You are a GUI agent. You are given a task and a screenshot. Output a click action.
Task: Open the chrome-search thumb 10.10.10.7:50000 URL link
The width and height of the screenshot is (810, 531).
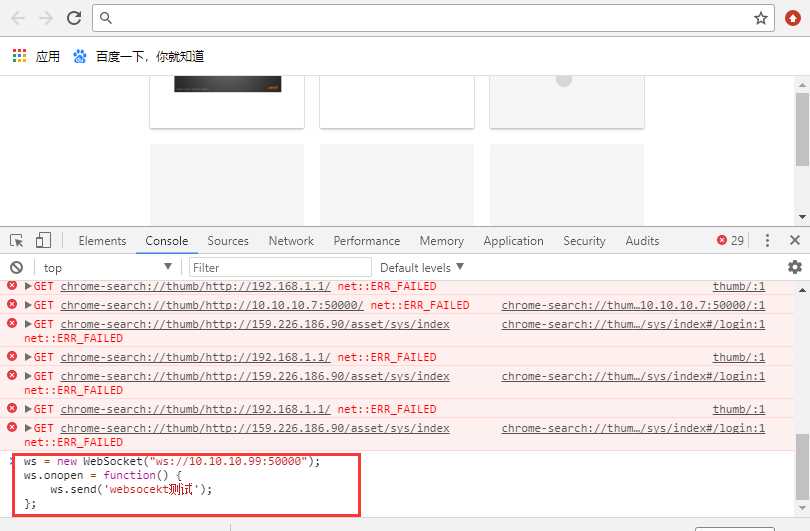(x=212, y=305)
